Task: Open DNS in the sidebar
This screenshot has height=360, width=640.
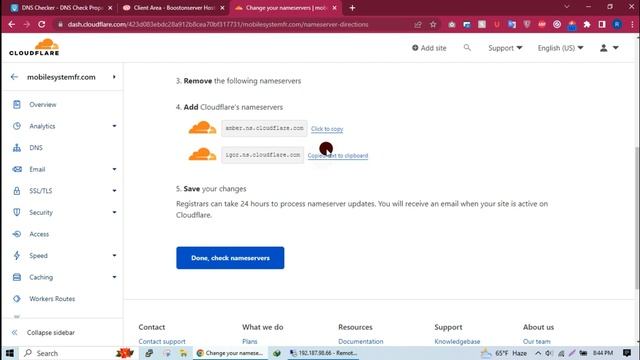Action: (36, 148)
